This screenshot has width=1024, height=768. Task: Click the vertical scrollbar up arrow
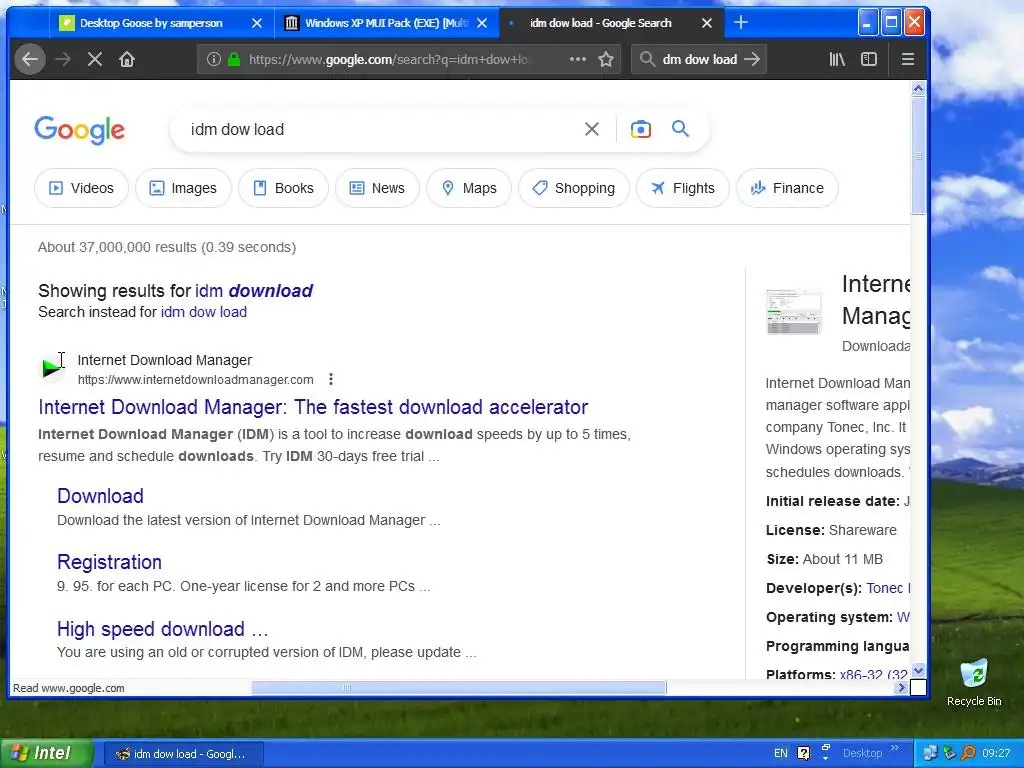(918, 89)
